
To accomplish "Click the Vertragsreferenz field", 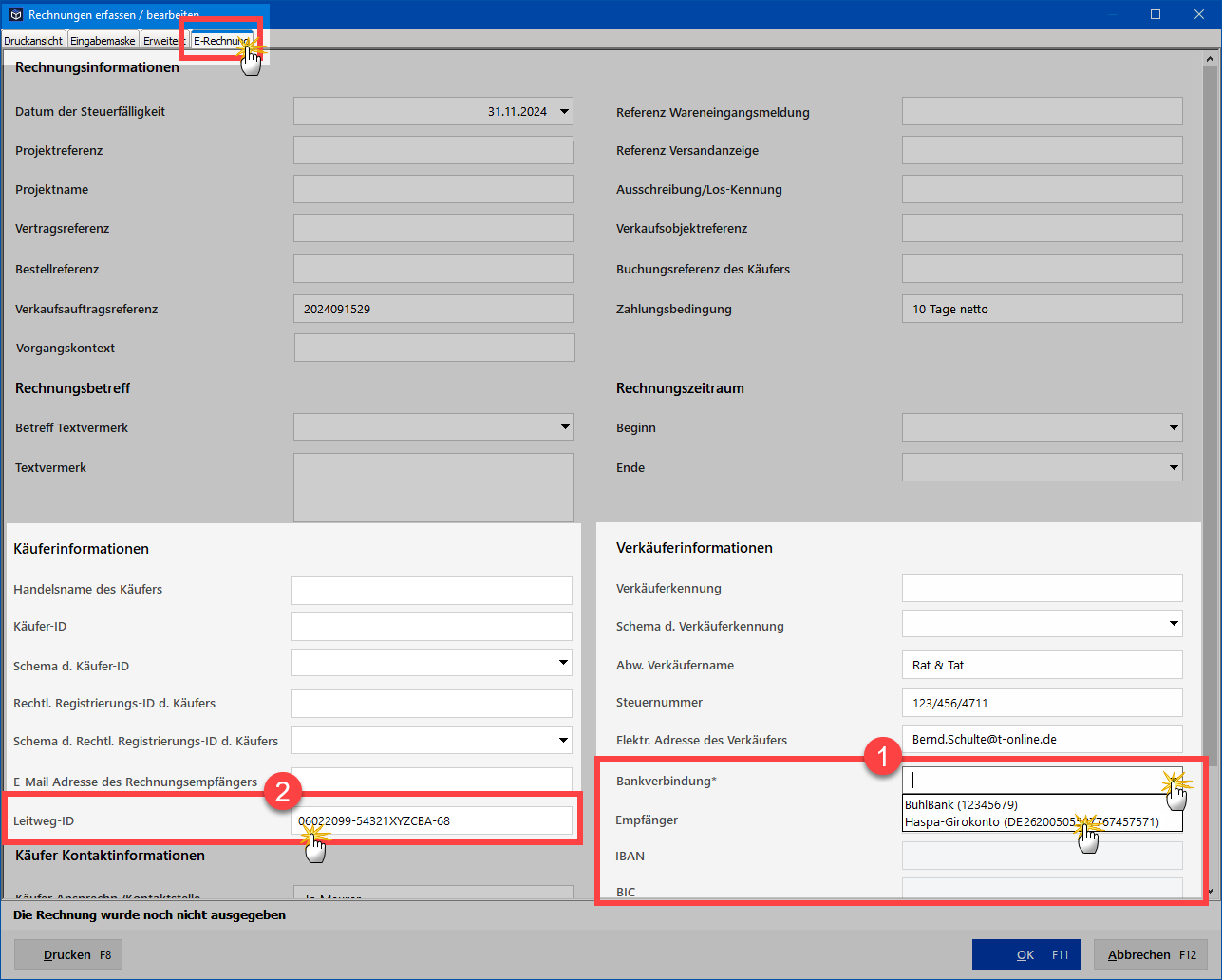I will click(x=434, y=229).
